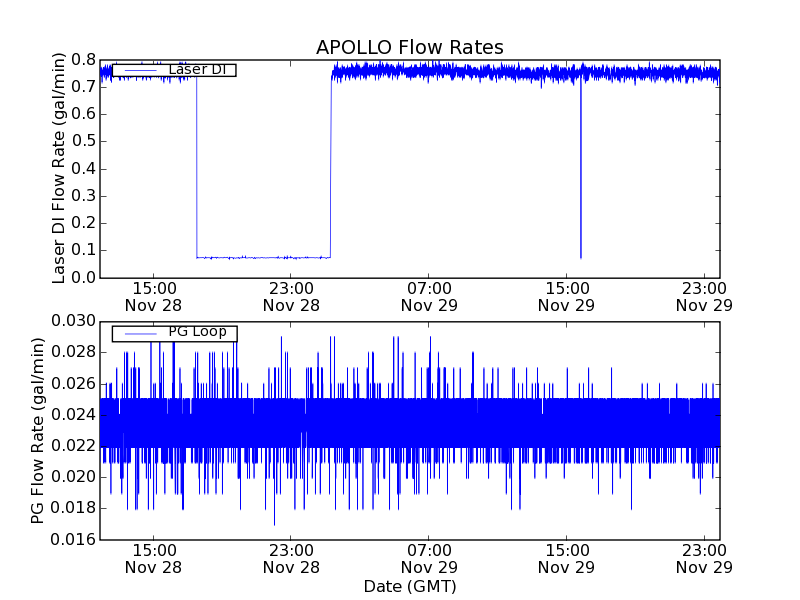This screenshot has width=800, height=600.
Task: Click the 0.018 tick on PG flow axis
Action: pos(73,508)
